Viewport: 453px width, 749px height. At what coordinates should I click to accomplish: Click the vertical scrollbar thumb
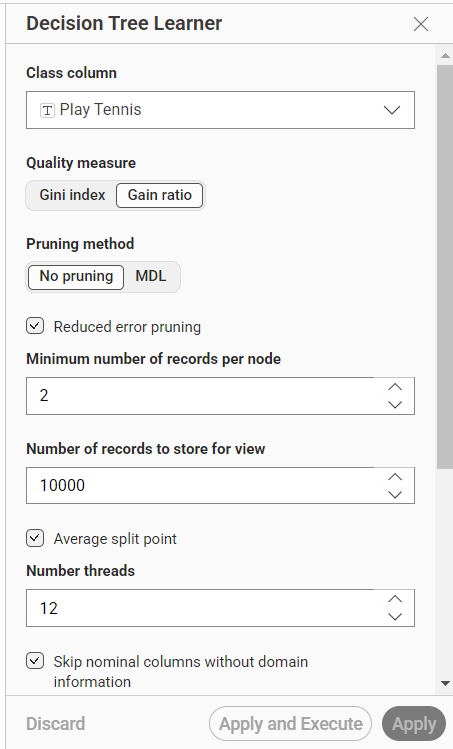[x=445, y=267]
